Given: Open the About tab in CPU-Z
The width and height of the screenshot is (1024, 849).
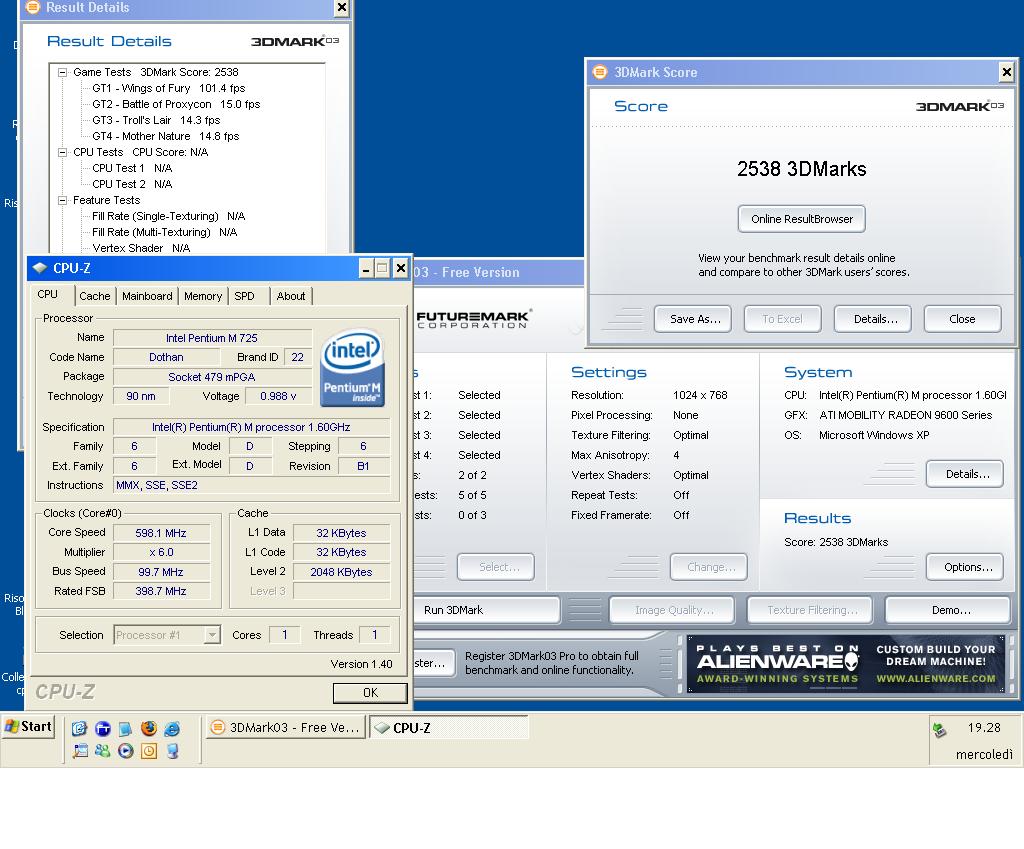Looking at the screenshot, I should tap(291, 296).
